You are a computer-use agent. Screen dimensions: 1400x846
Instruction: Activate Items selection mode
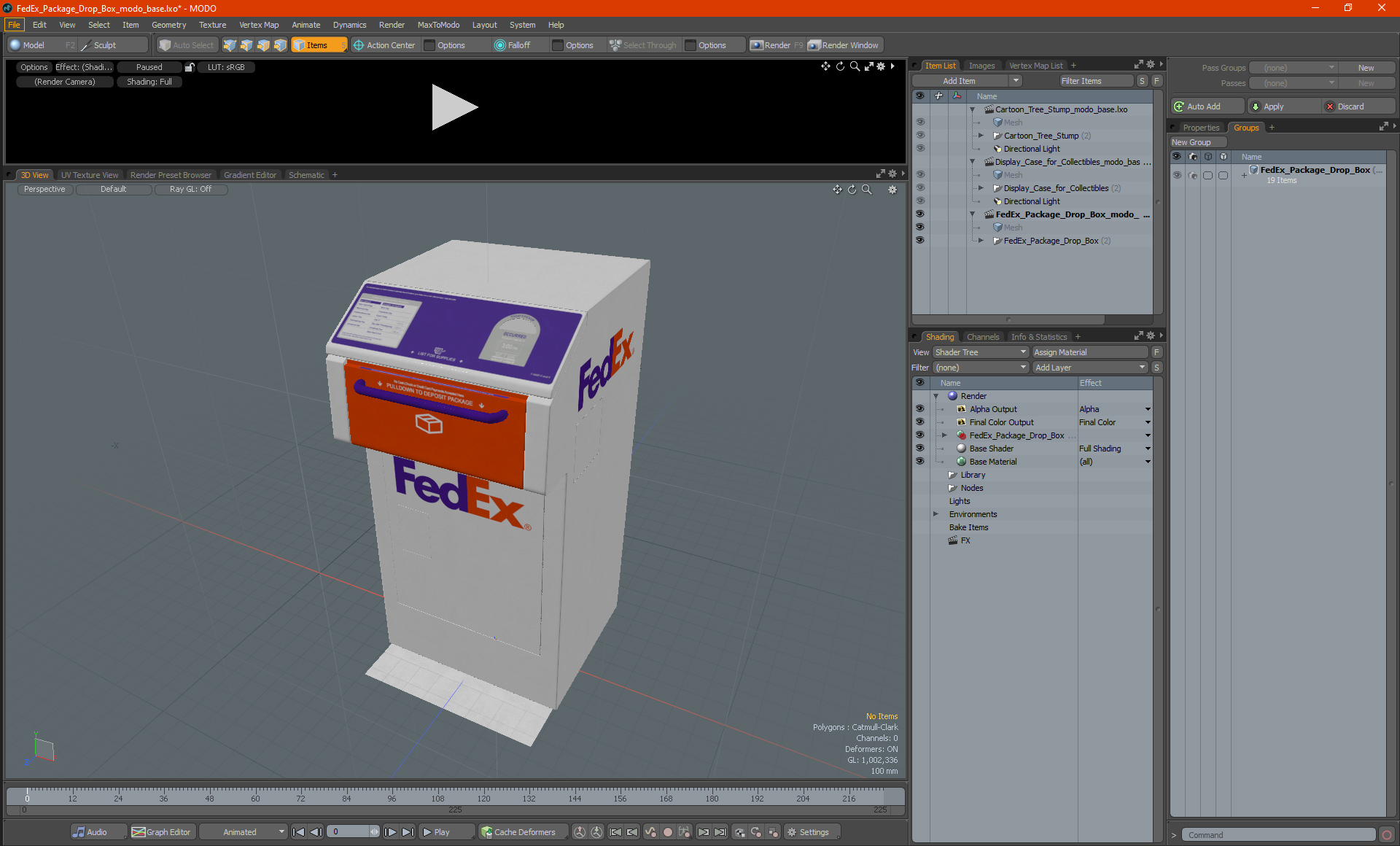tap(319, 45)
